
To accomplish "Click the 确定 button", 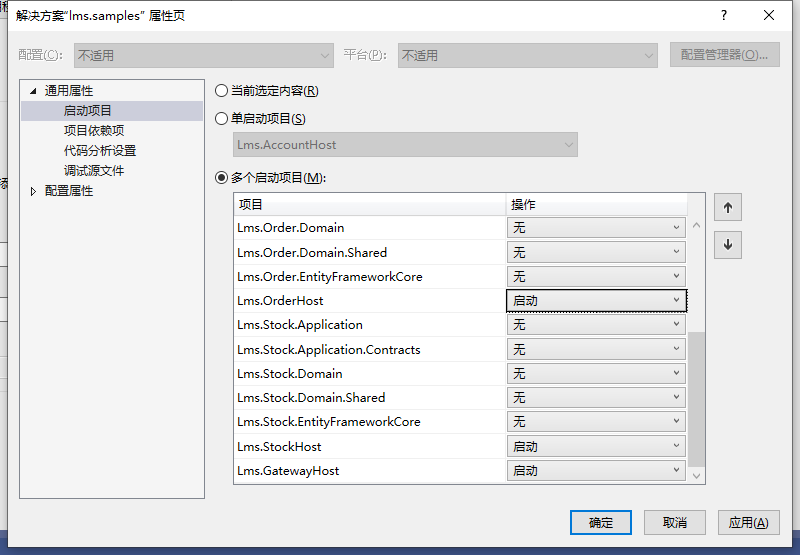I will (x=601, y=522).
